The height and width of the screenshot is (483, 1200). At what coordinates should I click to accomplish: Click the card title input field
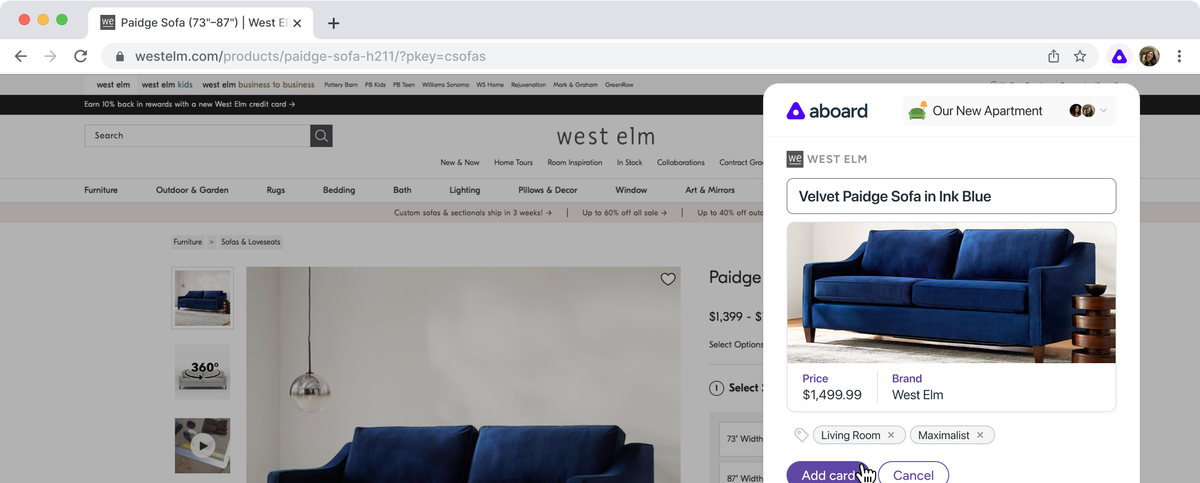(x=950, y=196)
